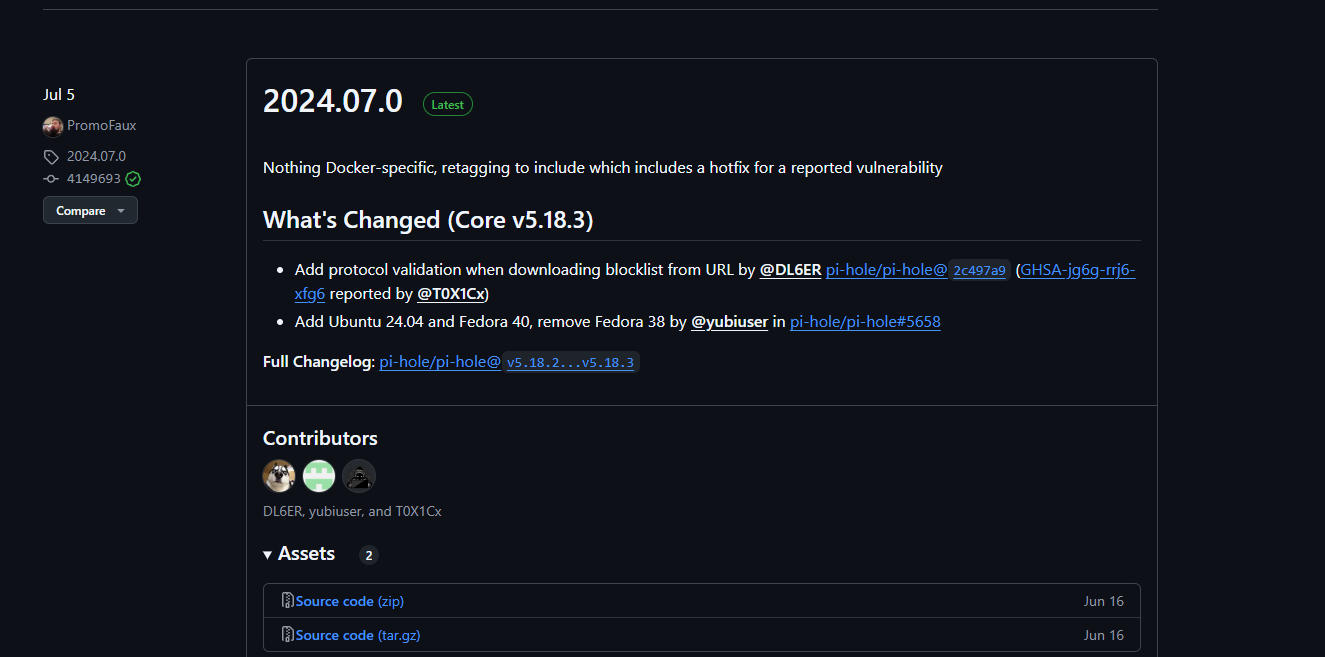The height and width of the screenshot is (657, 1325).
Task: Open the v5.18.2...v5.18.3 changelog comparison
Action: coord(570,362)
